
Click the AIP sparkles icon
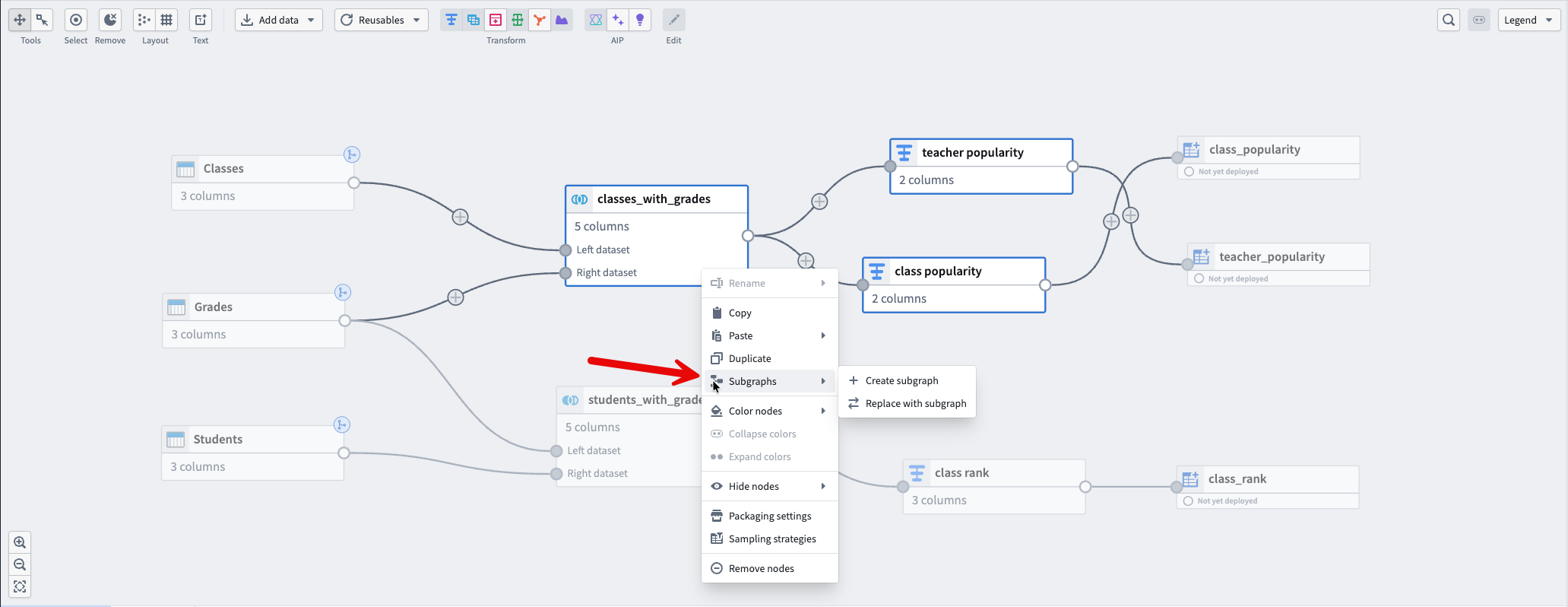(618, 20)
